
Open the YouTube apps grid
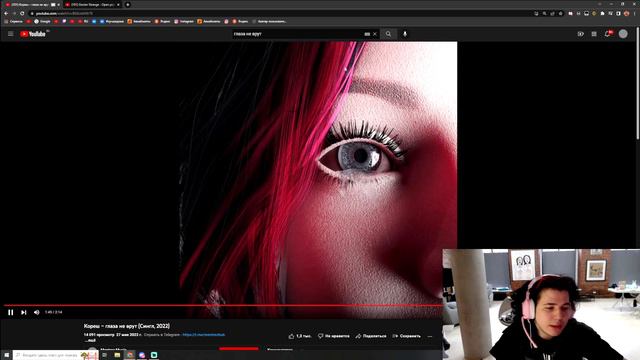click(594, 34)
